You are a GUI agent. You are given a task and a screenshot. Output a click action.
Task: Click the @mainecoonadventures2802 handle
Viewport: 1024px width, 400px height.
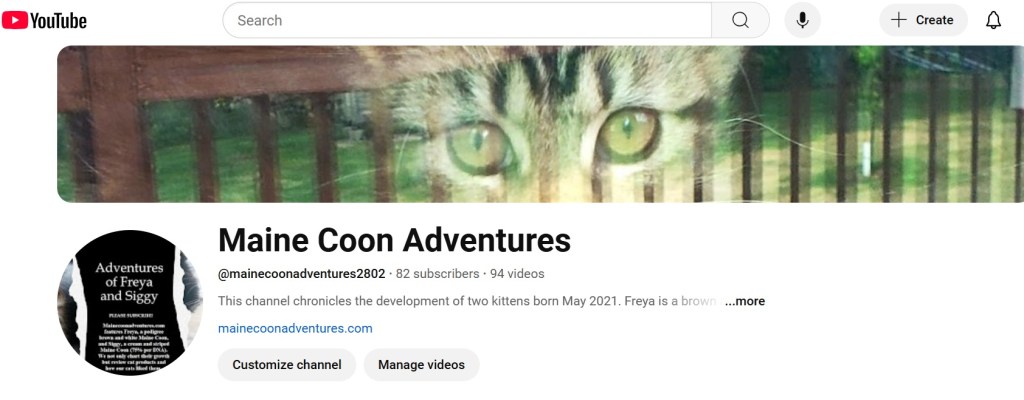pos(300,273)
